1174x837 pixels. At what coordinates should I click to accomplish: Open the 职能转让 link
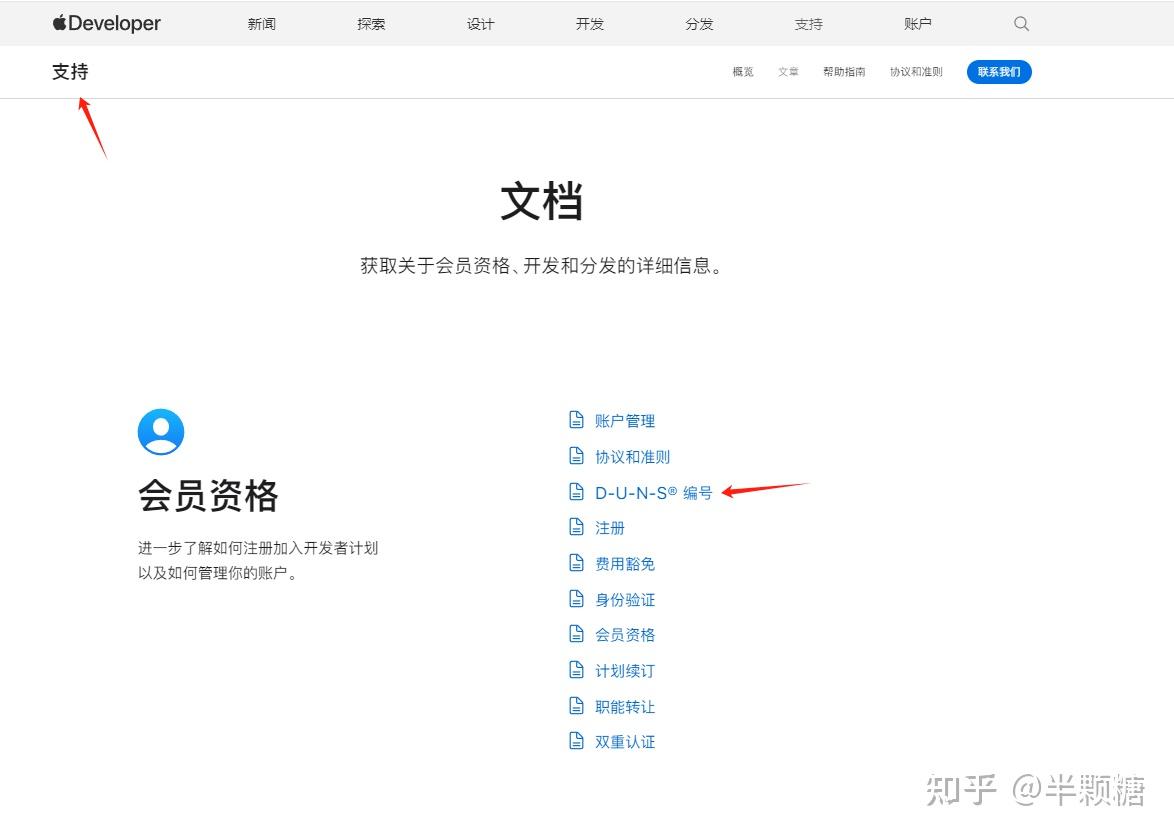(x=626, y=705)
